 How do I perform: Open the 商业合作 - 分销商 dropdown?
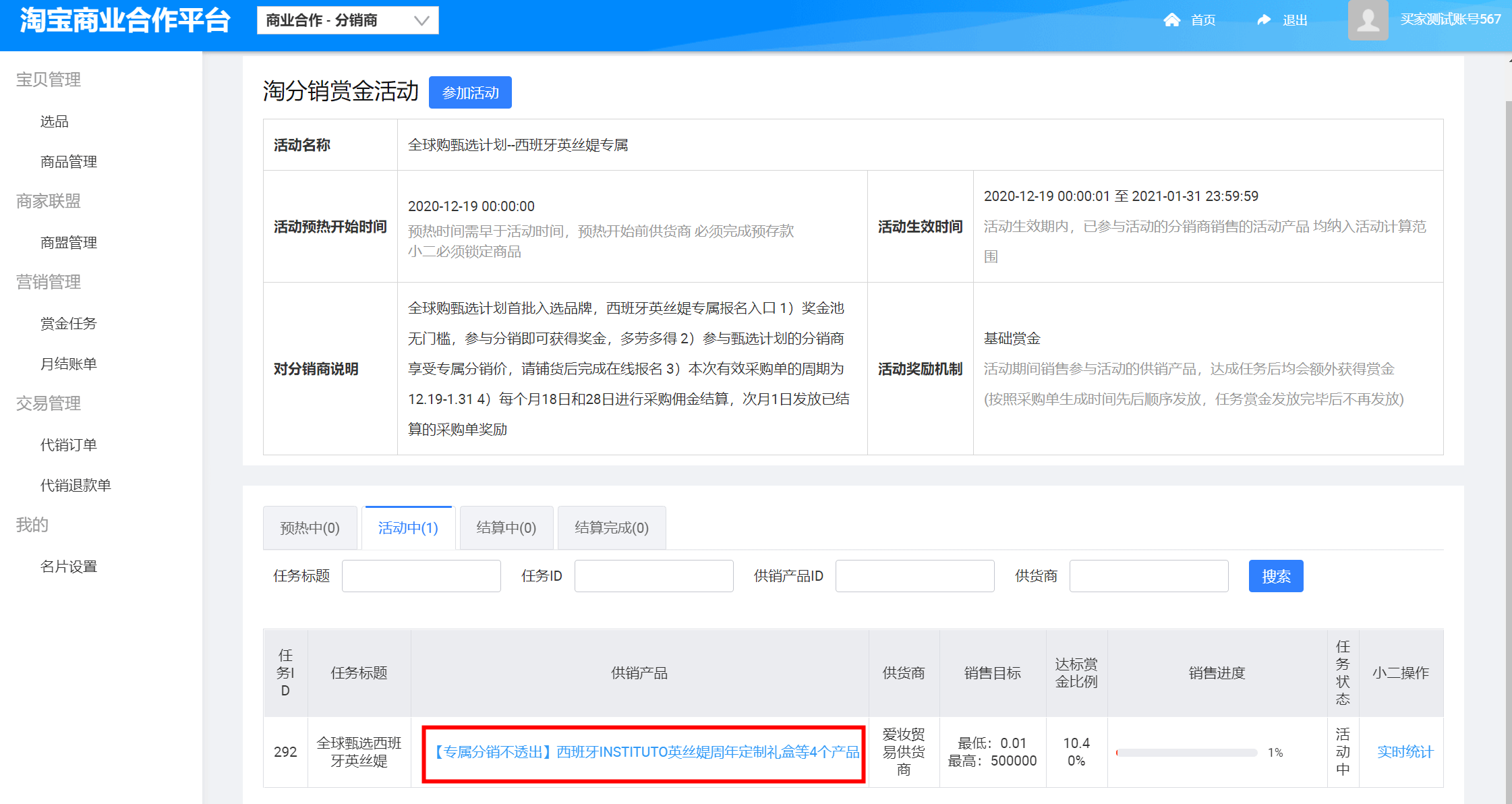347,20
